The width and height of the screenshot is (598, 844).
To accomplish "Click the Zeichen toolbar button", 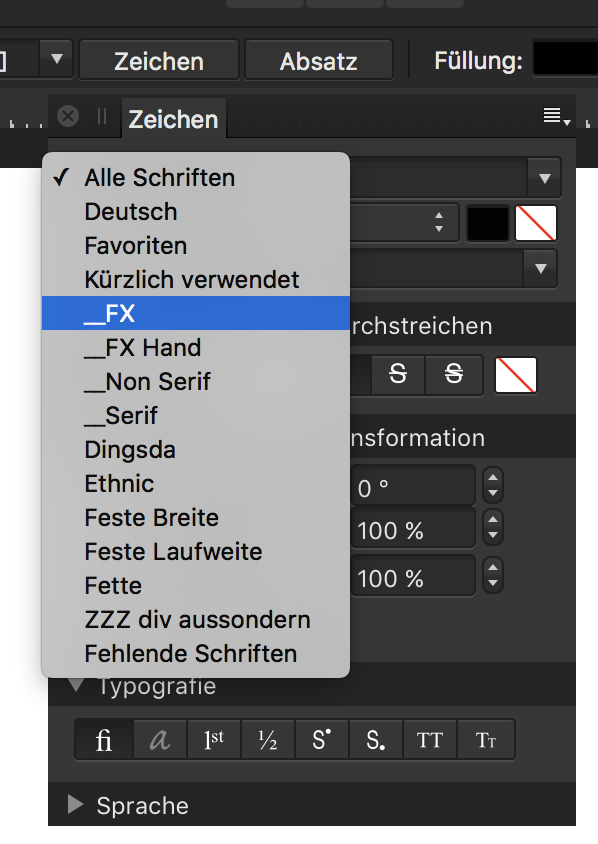I will click(159, 61).
